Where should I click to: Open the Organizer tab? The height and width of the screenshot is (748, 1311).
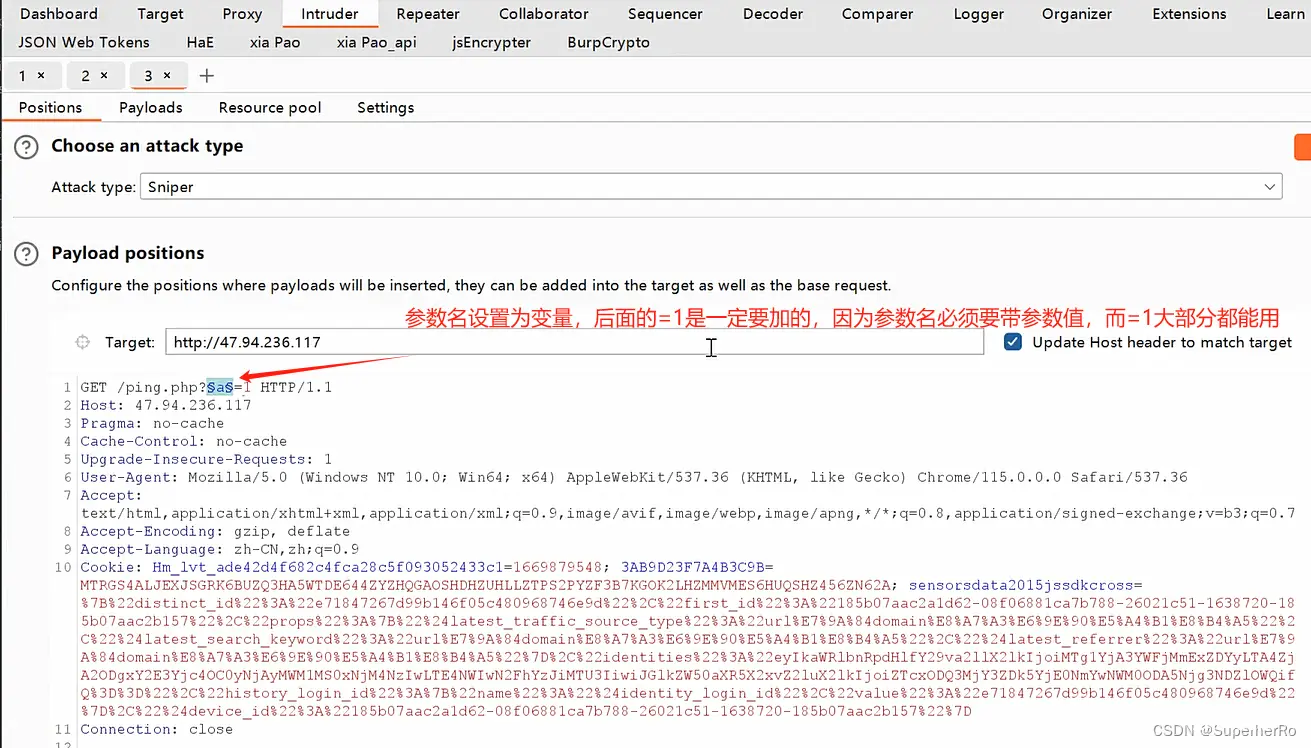coord(1077,14)
